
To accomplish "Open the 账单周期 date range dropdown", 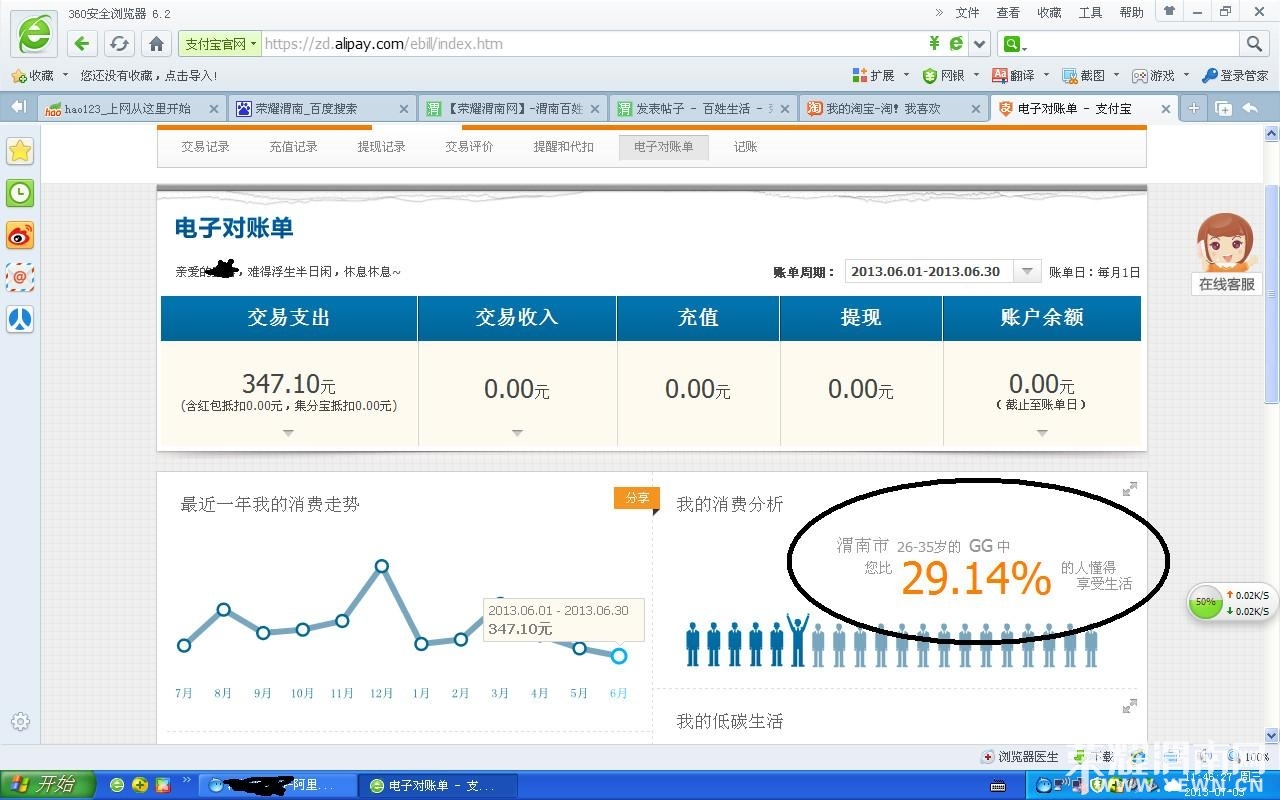I will 1027,272.
